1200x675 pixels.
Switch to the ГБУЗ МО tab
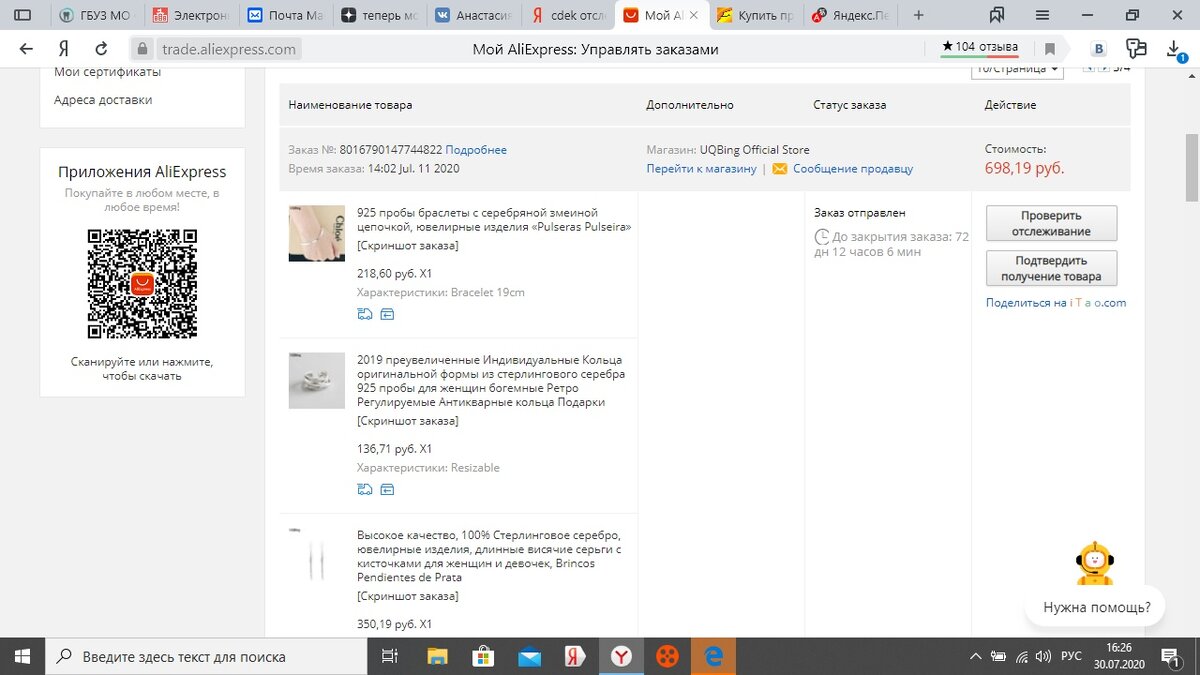98,15
